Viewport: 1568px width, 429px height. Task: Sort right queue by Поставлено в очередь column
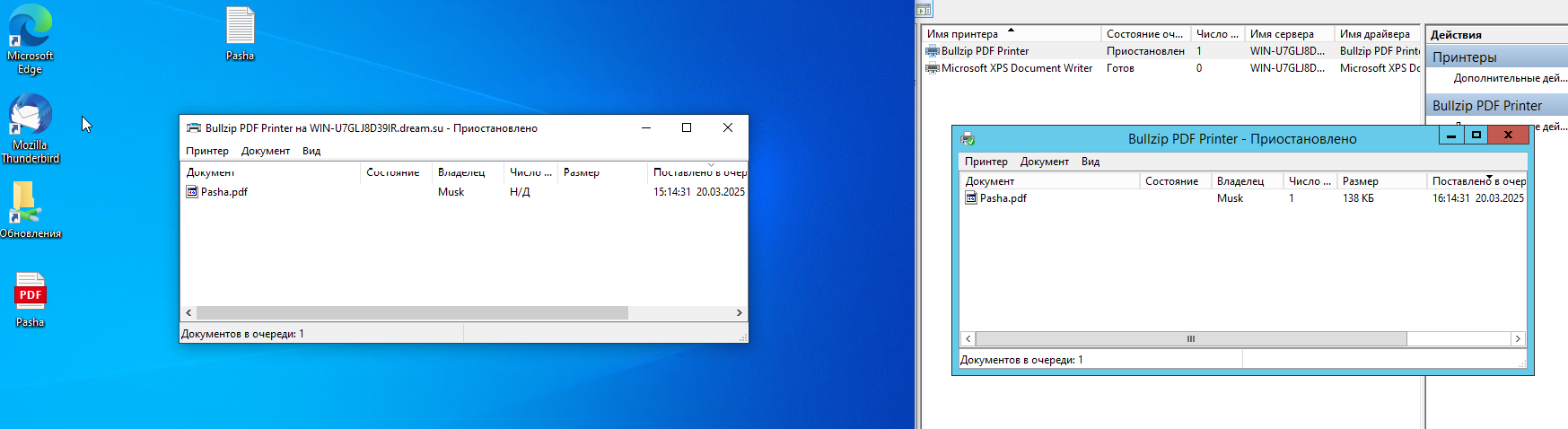[1476, 181]
